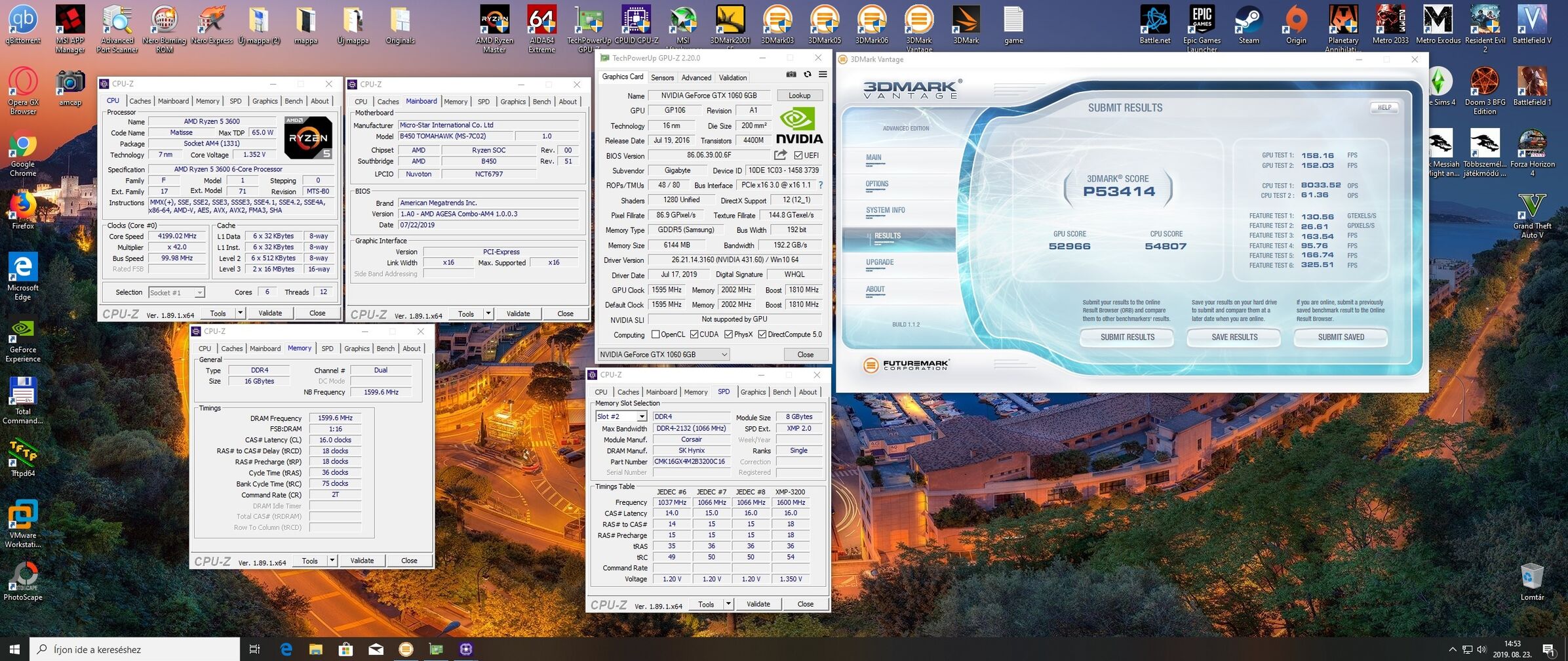The width and height of the screenshot is (1568, 661).
Task: Open the taskbar clock and date
Action: point(1512,649)
